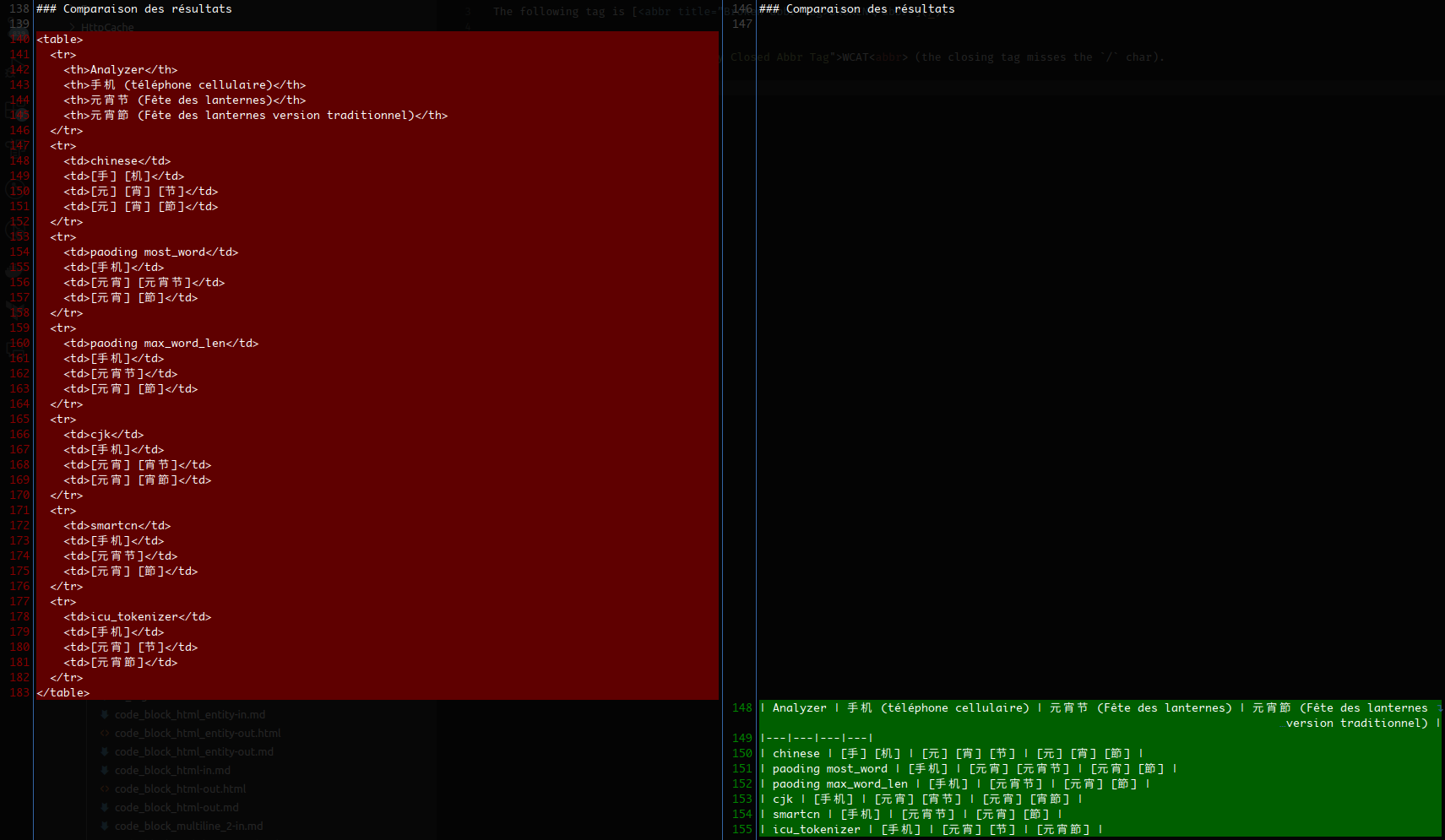
Task: Select the code_block_multiline_2-in.md file
Action: tap(188, 826)
